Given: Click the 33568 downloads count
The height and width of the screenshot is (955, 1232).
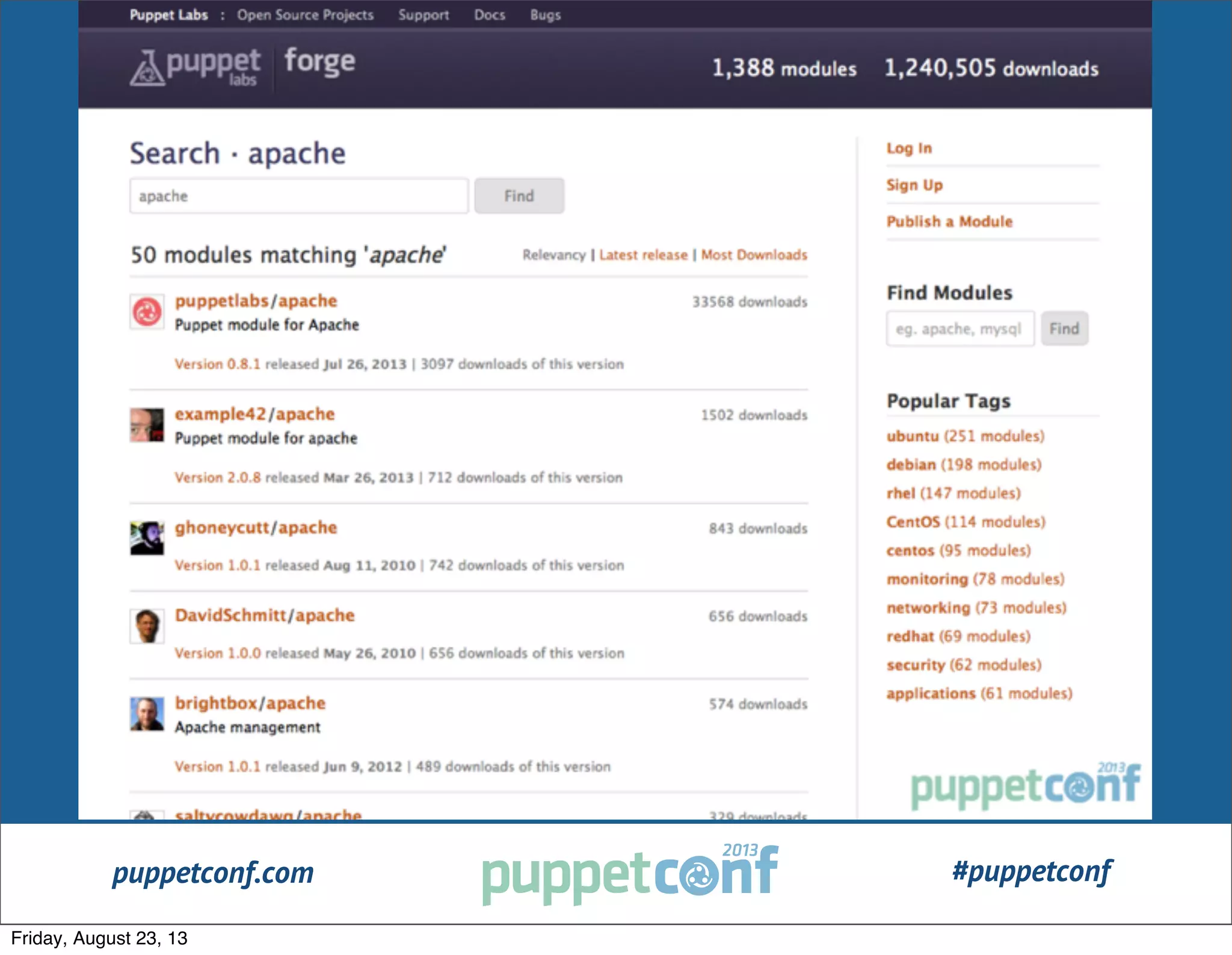Looking at the screenshot, I should 750,302.
